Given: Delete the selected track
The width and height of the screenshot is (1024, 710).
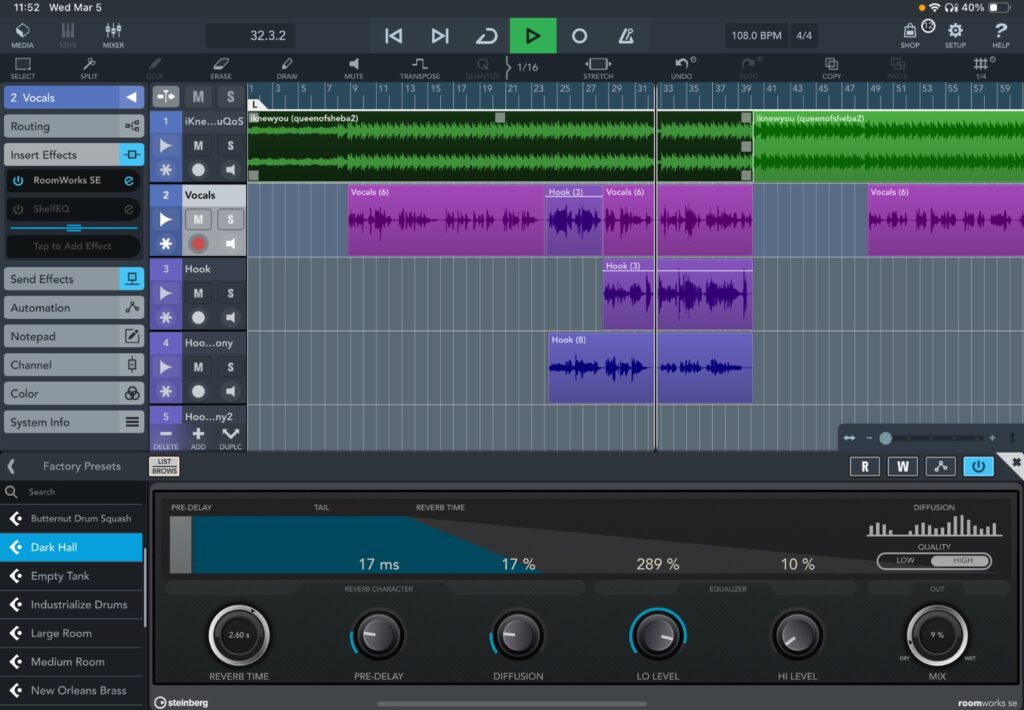Looking at the screenshot, I should (x=166, y=438).
